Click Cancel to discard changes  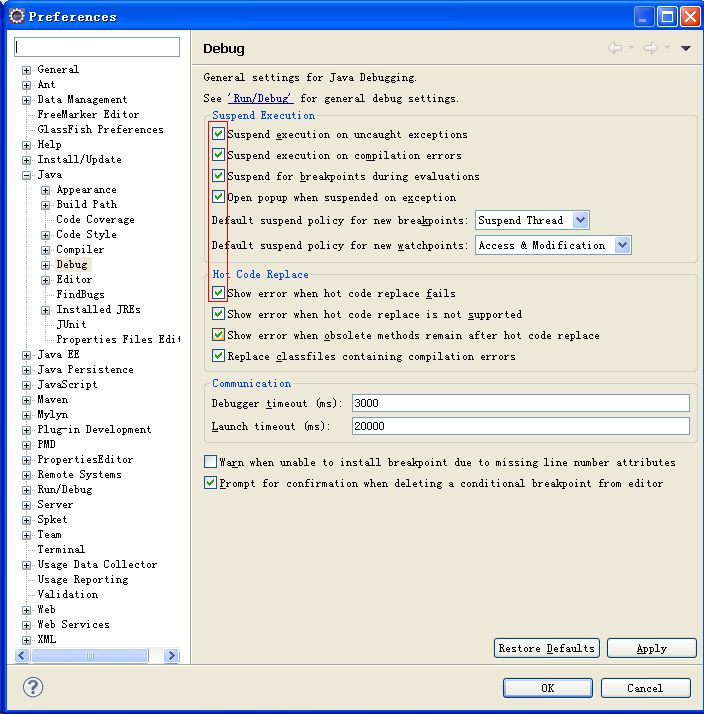pos(645,688)
